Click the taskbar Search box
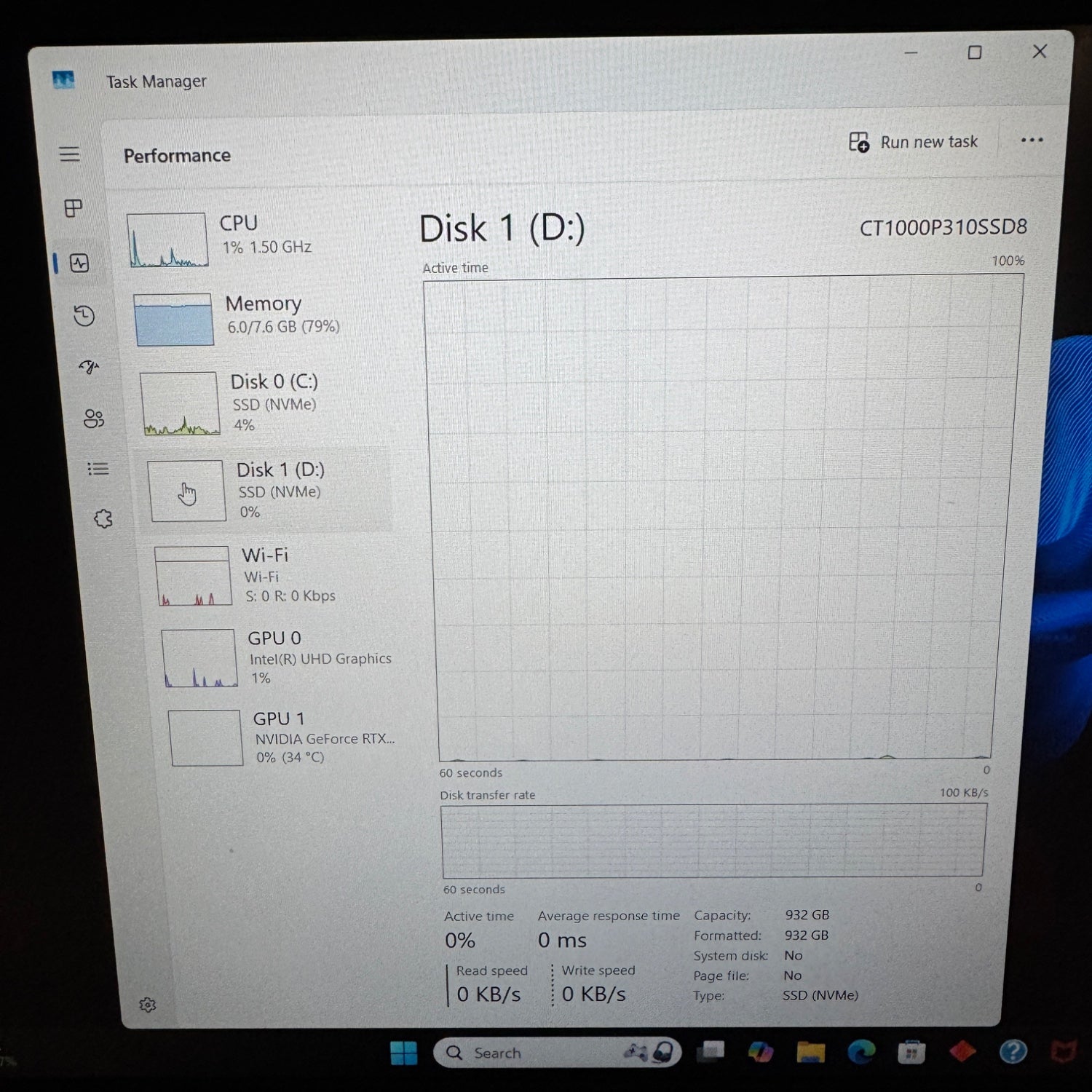 click(557, 1053)
